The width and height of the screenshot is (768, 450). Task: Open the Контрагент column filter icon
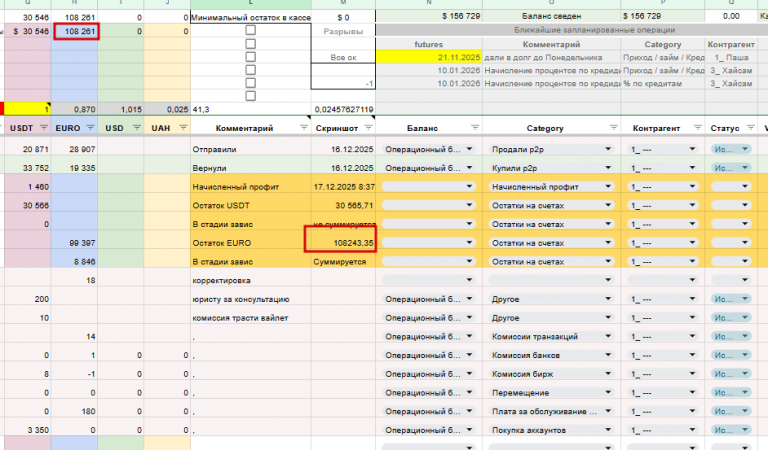tap(697, 128)
